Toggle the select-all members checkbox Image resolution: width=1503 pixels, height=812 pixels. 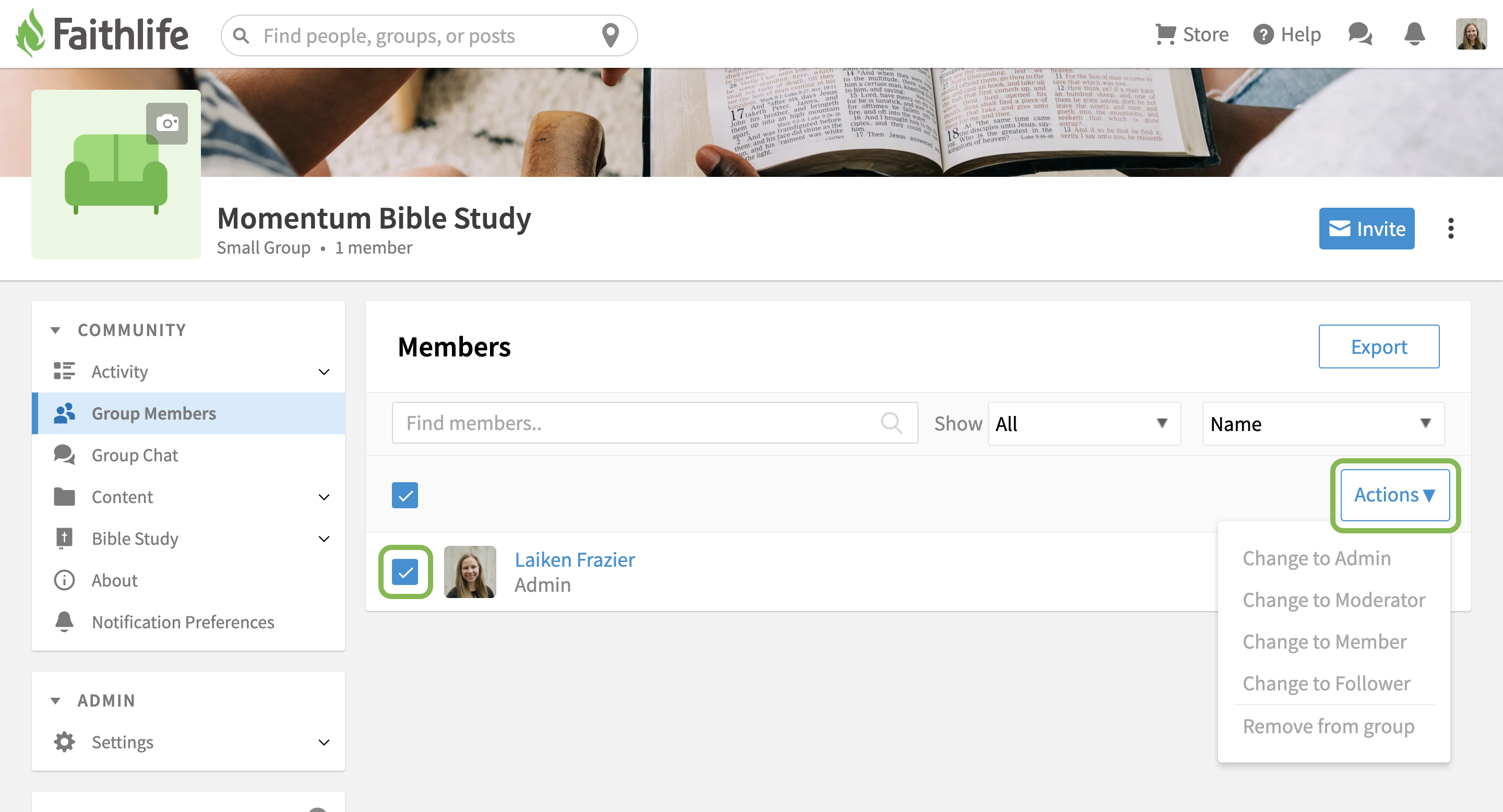click(x=405, y=495)
